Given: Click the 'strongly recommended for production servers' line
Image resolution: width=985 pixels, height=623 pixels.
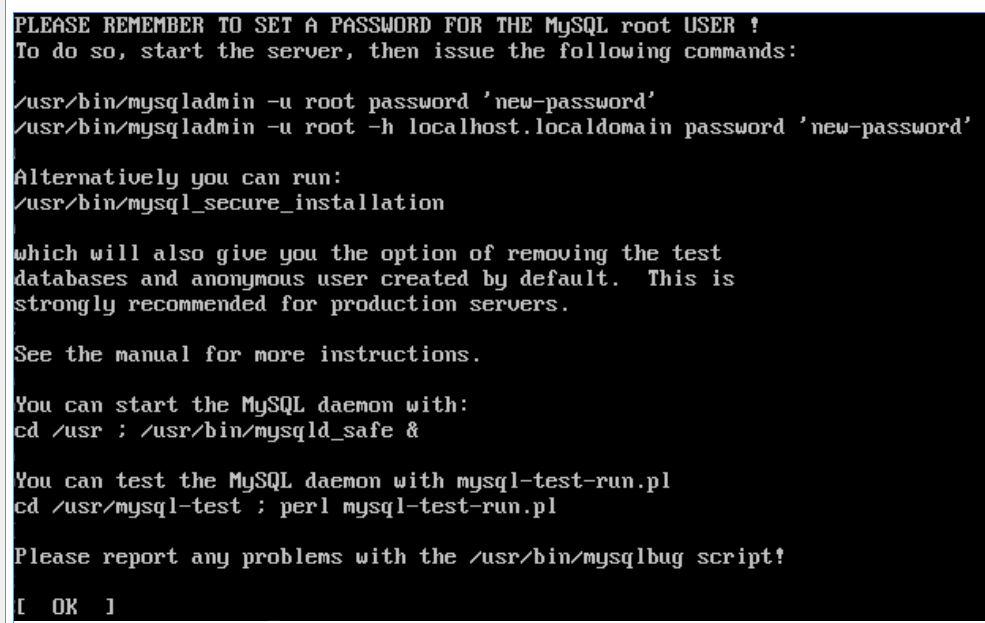Looking at the screenshot, I should (291, 304).
